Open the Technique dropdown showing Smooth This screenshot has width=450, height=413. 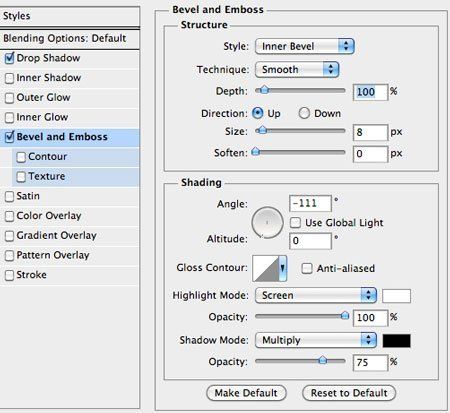click(297, 70)
